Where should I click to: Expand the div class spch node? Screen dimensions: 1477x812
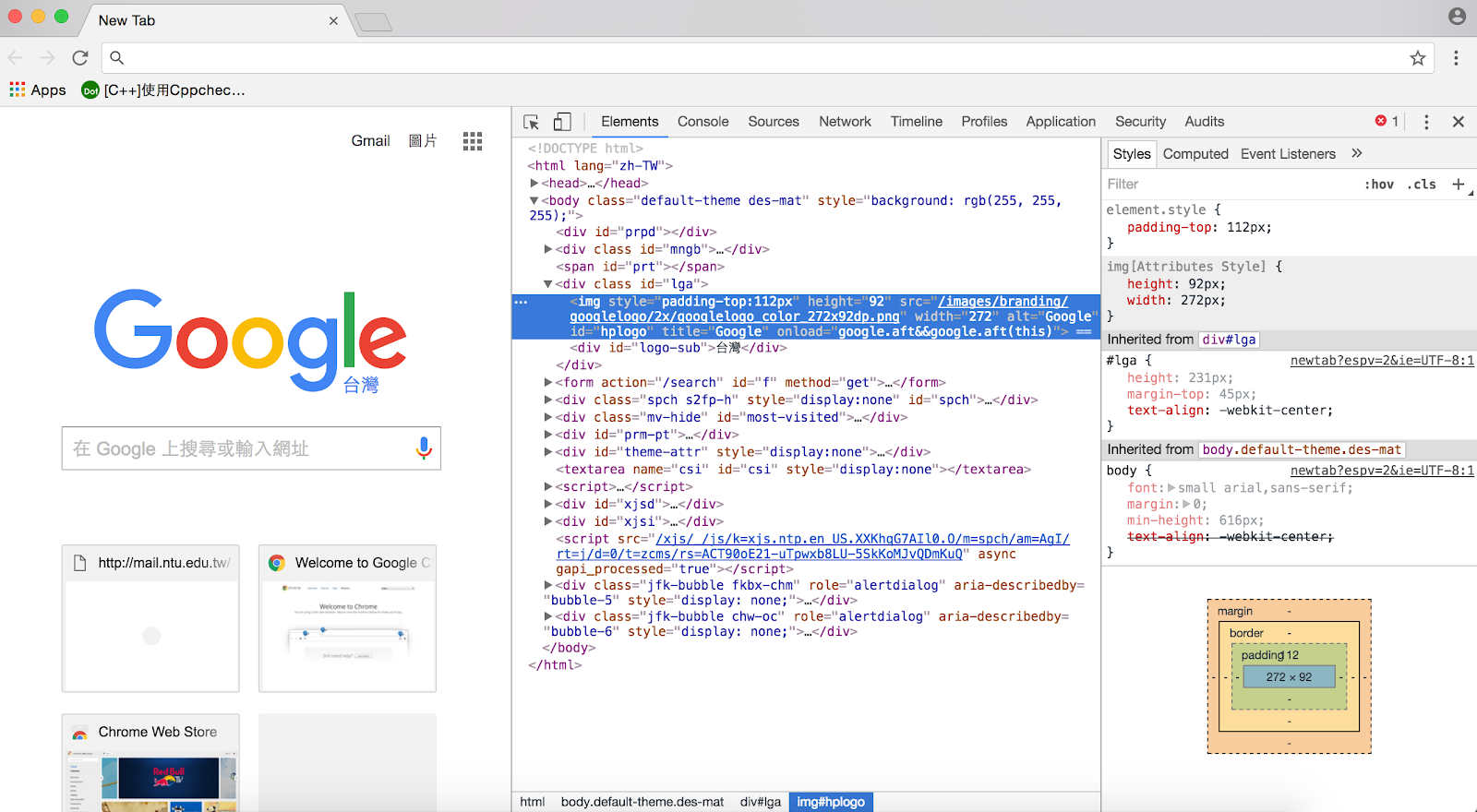tap(547, 400)
